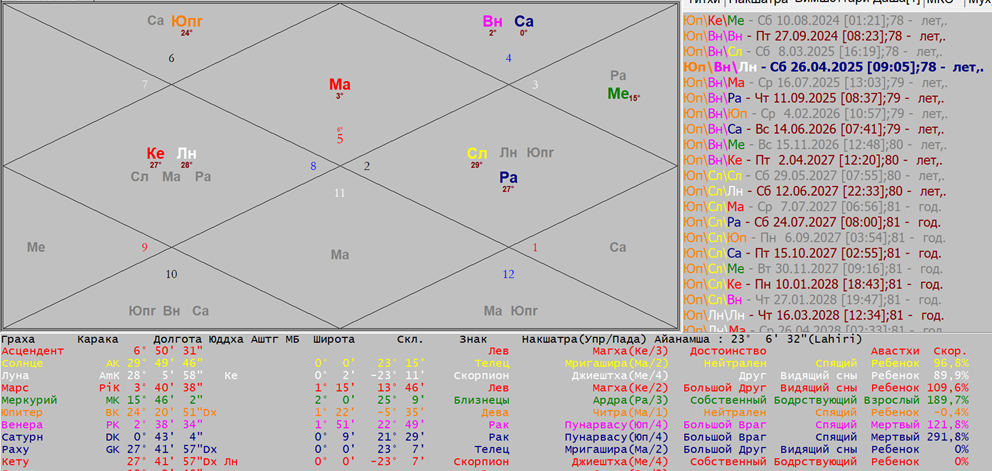The width and height of the screenshot is (992, 471).
Task: Select dasha row Юп\Сл\Са 15.10.2027
Action: pos(812,253)
